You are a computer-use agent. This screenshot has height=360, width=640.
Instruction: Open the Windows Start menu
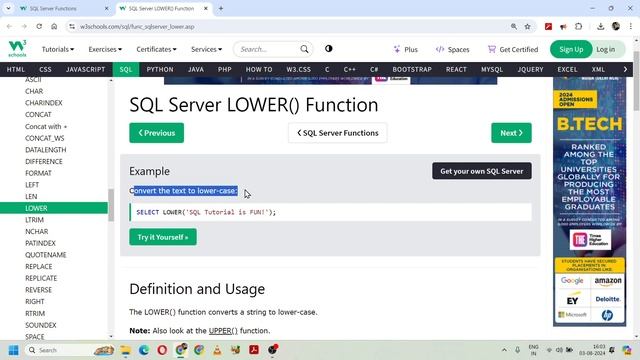[13, 350]
